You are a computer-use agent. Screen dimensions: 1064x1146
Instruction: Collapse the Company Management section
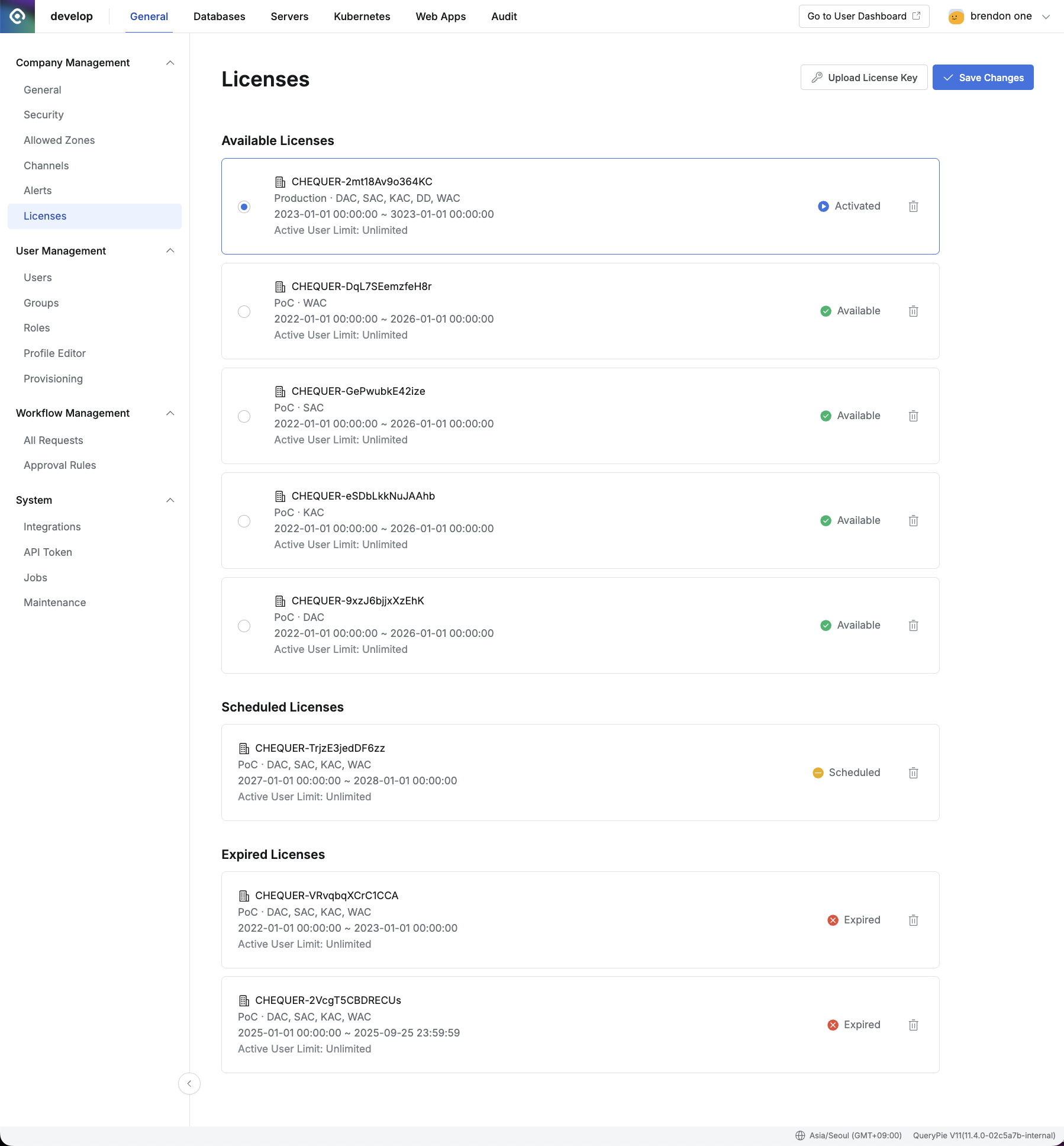pyautogui.click(x=170, y=63)
